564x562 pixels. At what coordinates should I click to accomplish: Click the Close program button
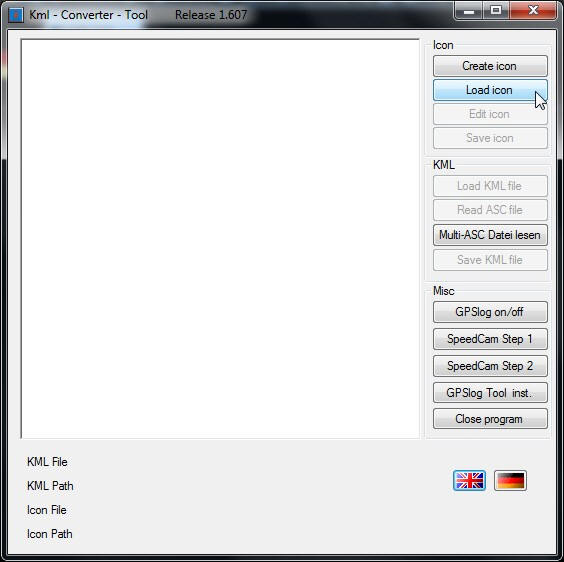pyautogui.click(x=490, y=419)
